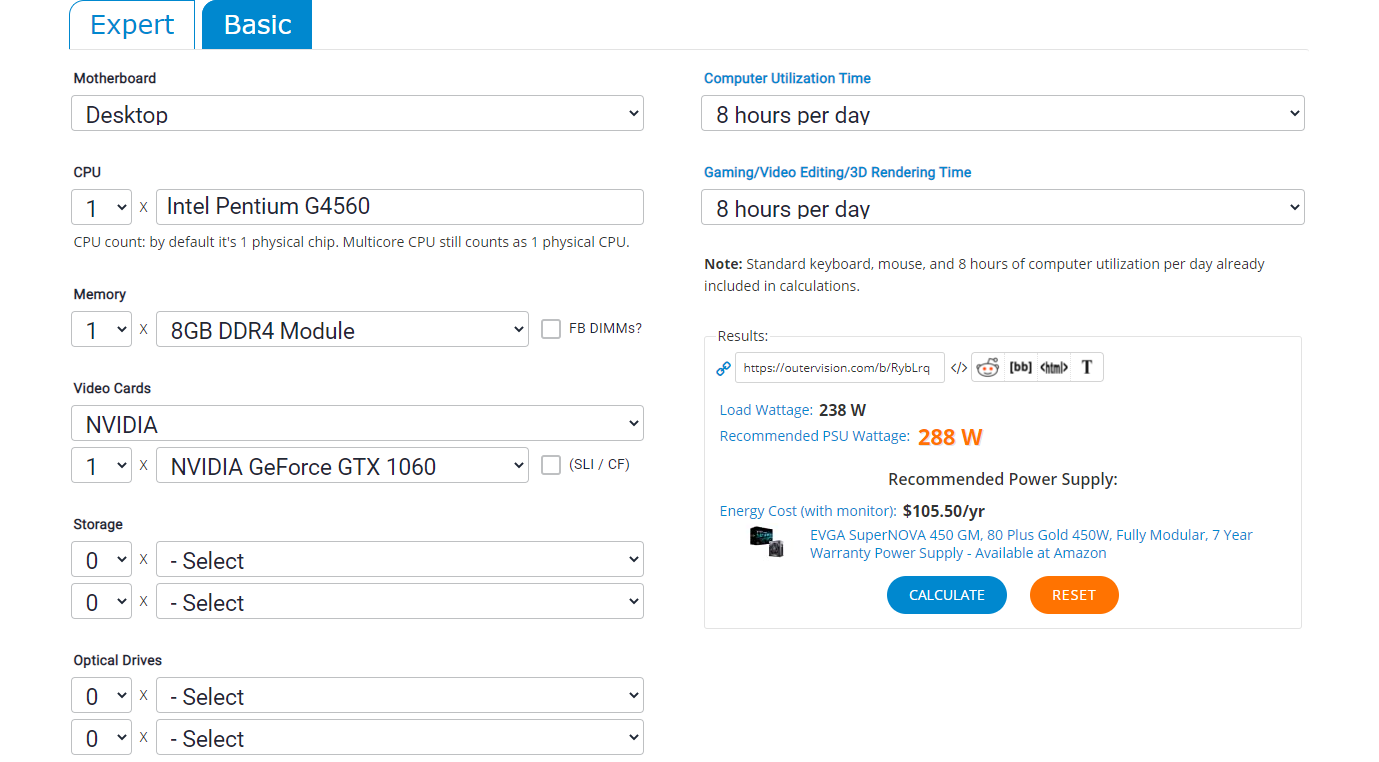Switch to the Basic tab

pyautogui.click(x=257, y=24)
